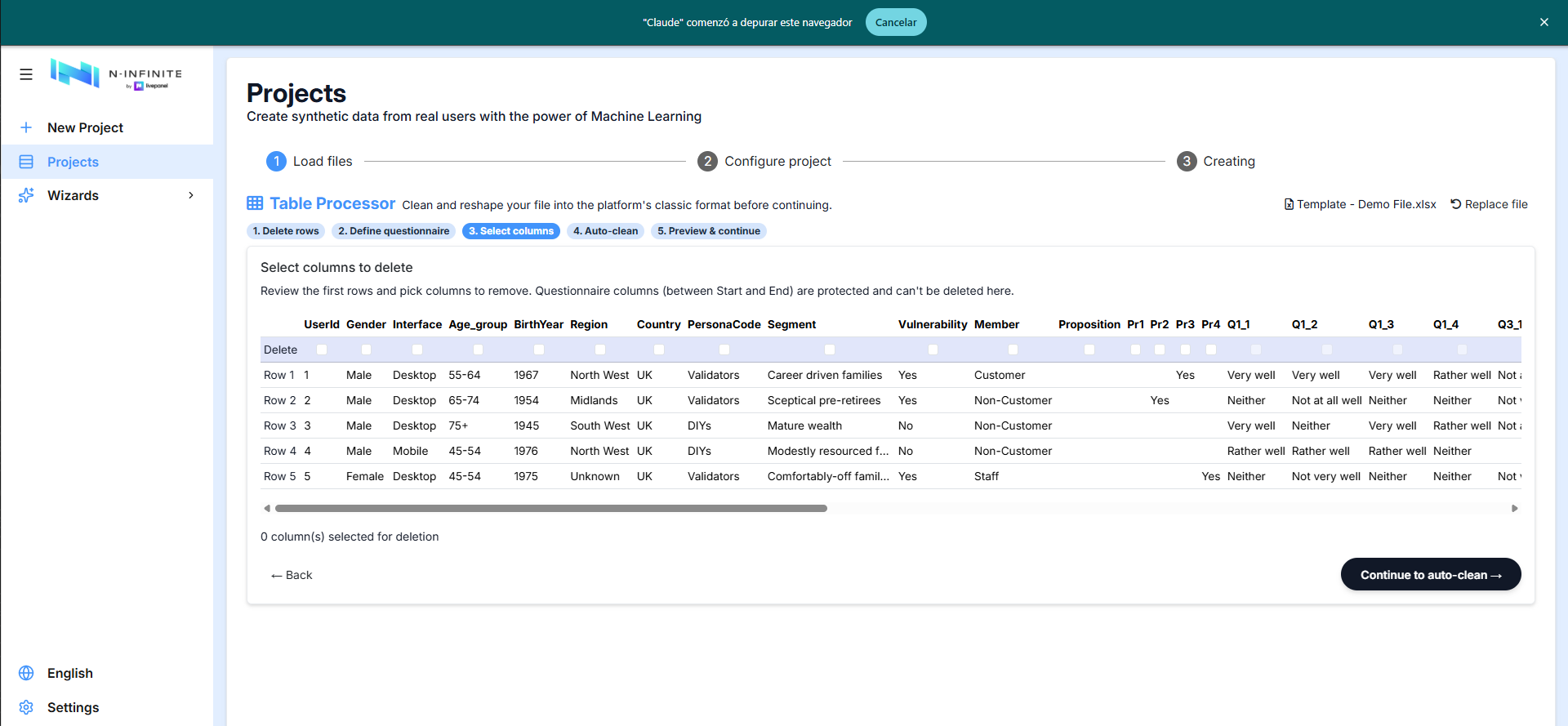Viewport: 1568px width, 726px height.
Task: Click the New Project plus icon
Action: 26,127
